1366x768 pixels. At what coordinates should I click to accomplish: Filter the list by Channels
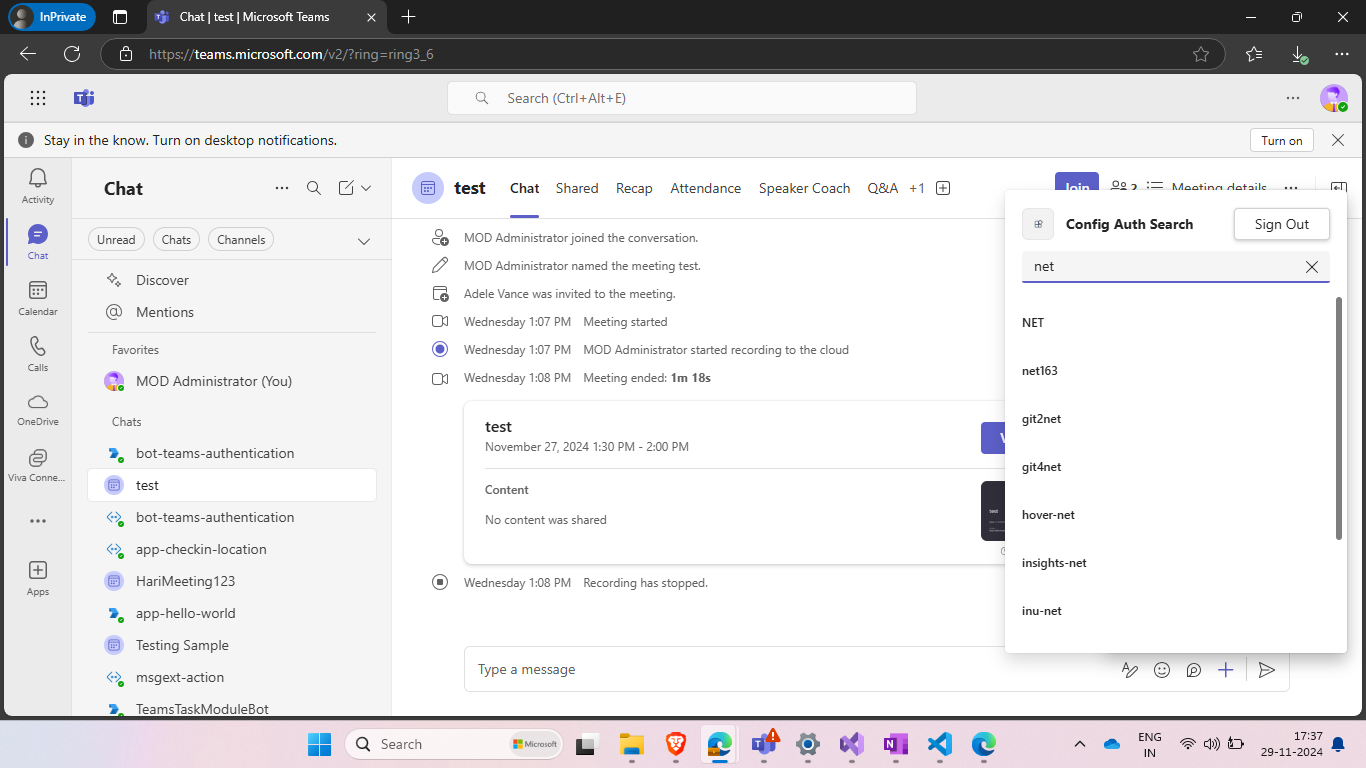[241, 240]
